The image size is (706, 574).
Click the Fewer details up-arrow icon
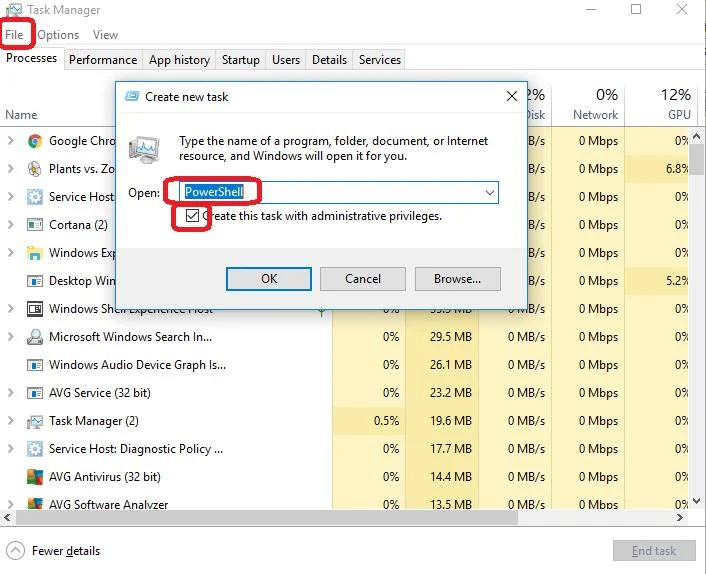point(15,551)
